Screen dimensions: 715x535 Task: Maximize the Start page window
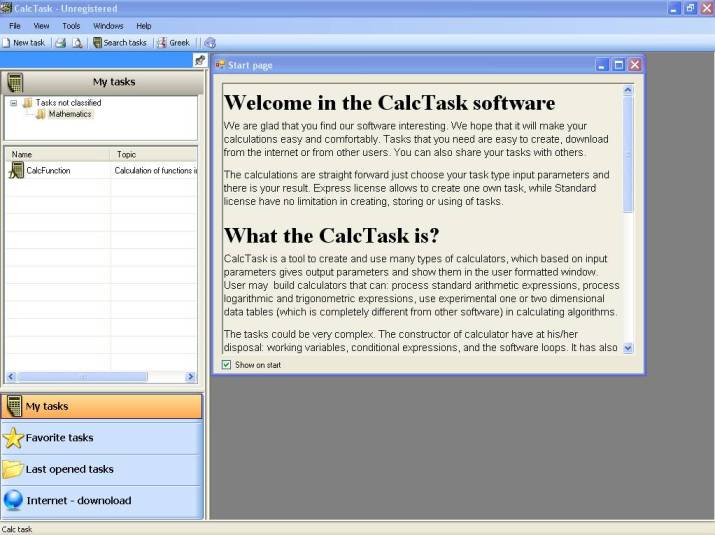point(618,65)
